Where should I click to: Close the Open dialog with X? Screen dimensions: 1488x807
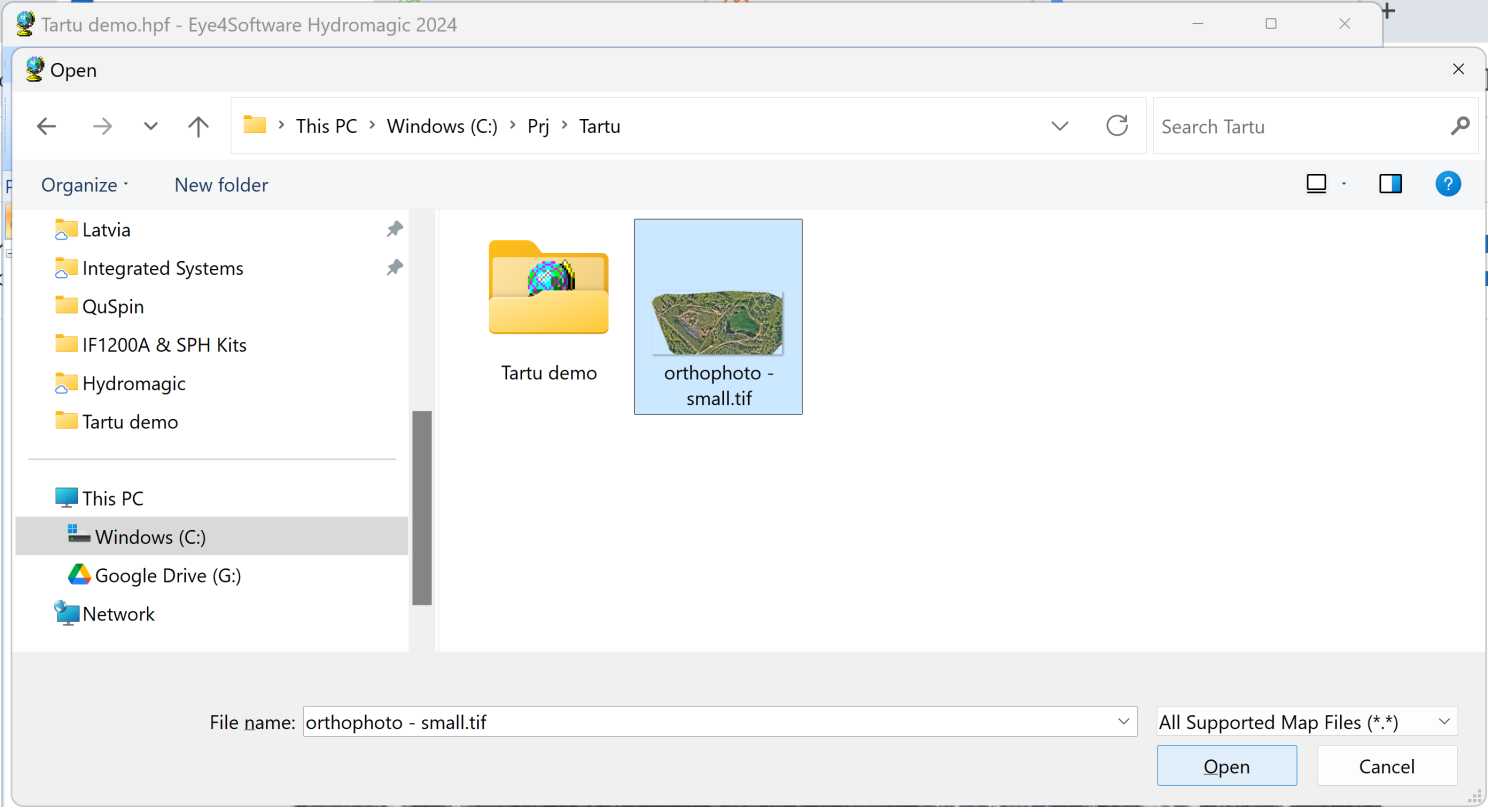(1458, 69)
